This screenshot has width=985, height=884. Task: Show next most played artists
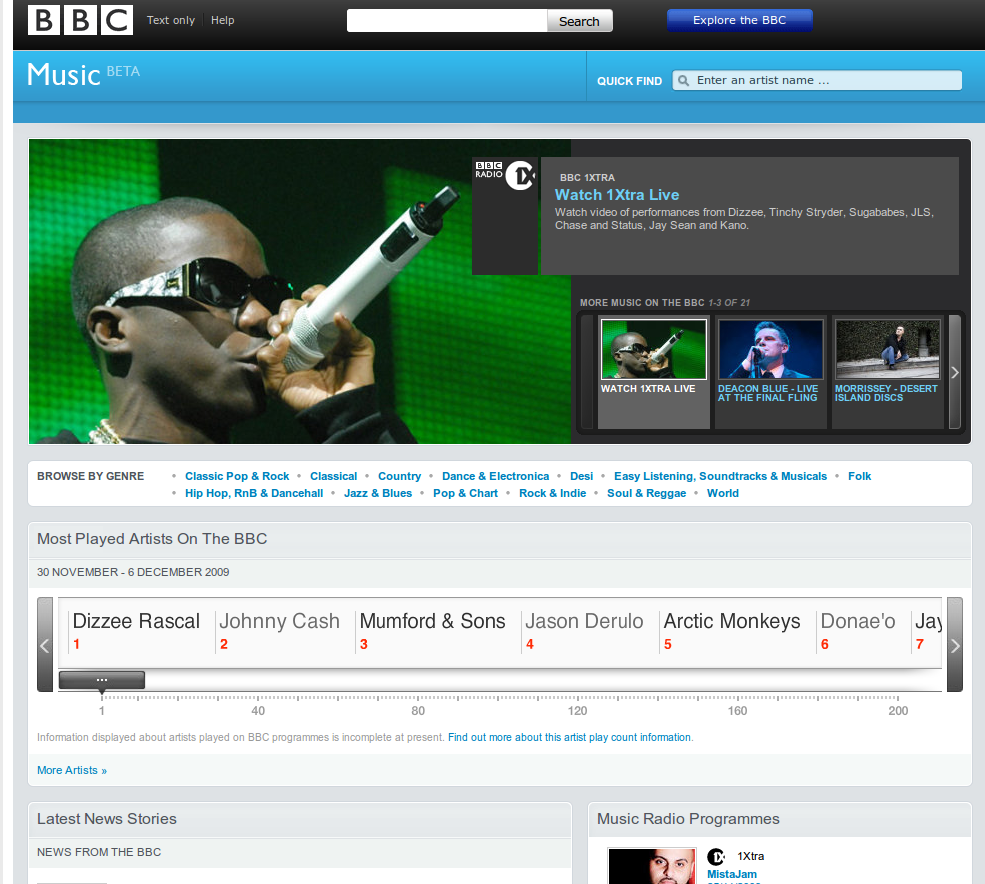tap(954, 645)
